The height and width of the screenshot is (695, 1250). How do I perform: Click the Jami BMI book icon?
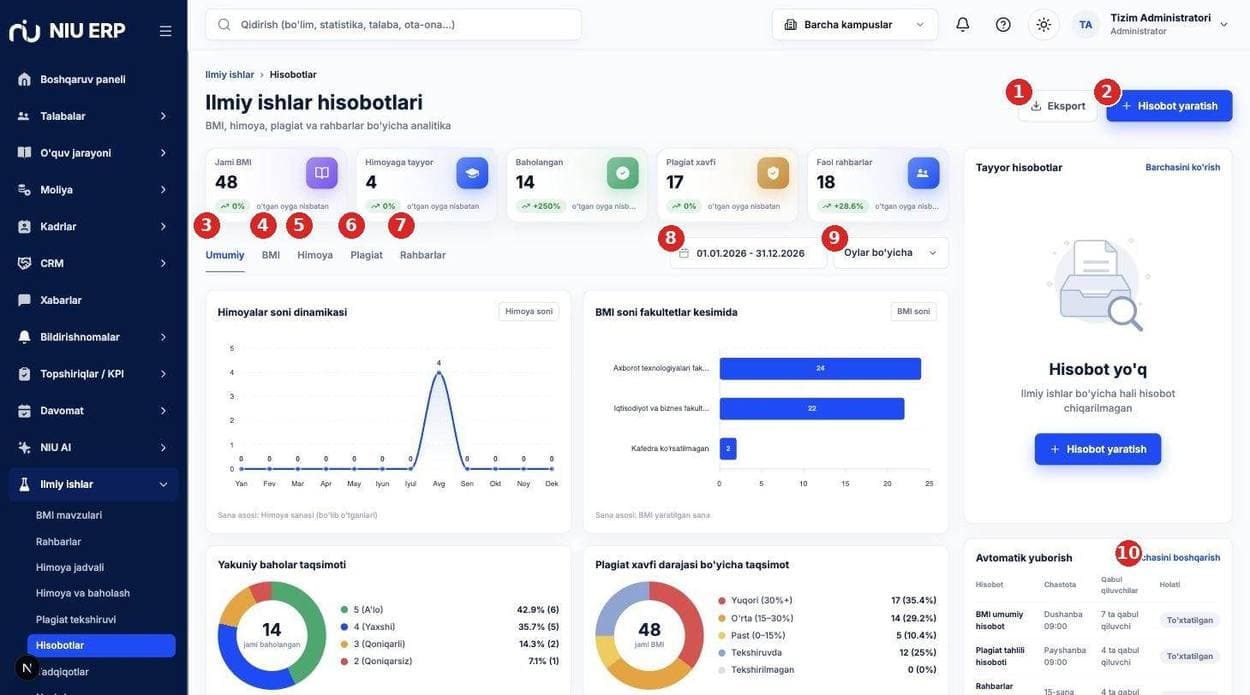pyautogui.click(x=322, y=173)
